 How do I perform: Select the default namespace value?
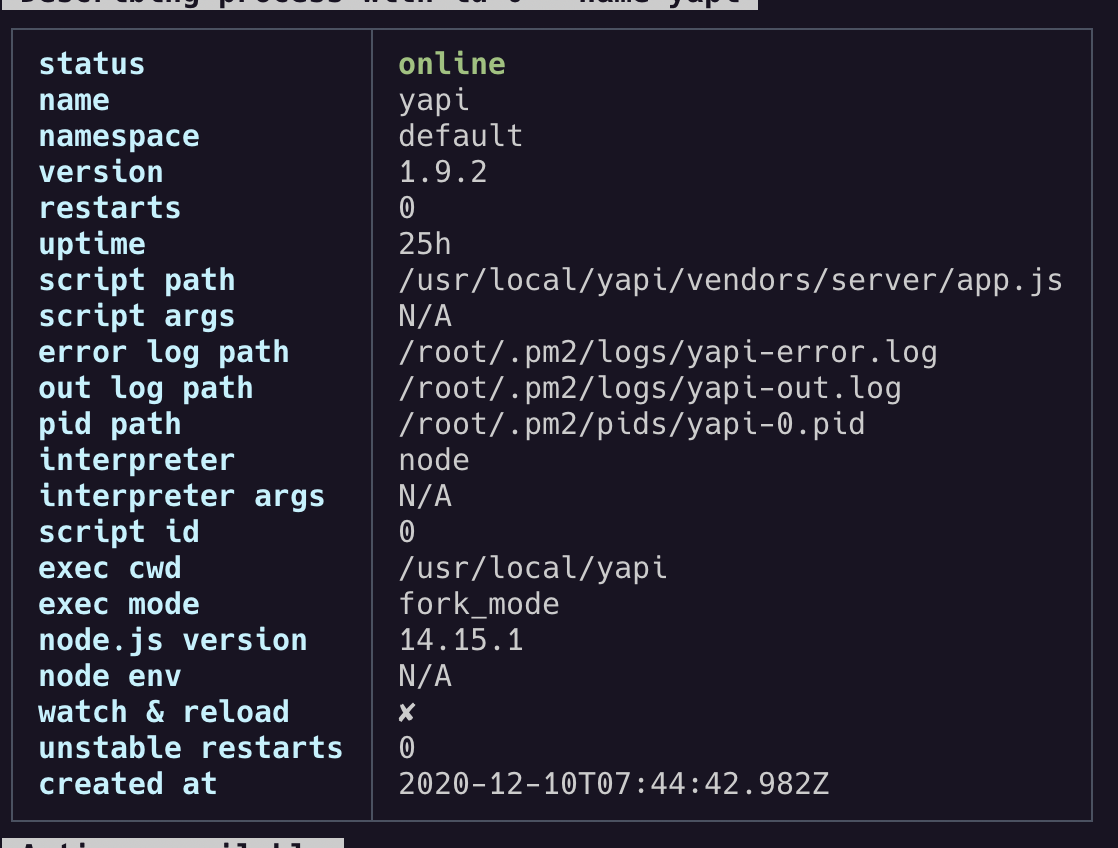(x=460, y=135)
